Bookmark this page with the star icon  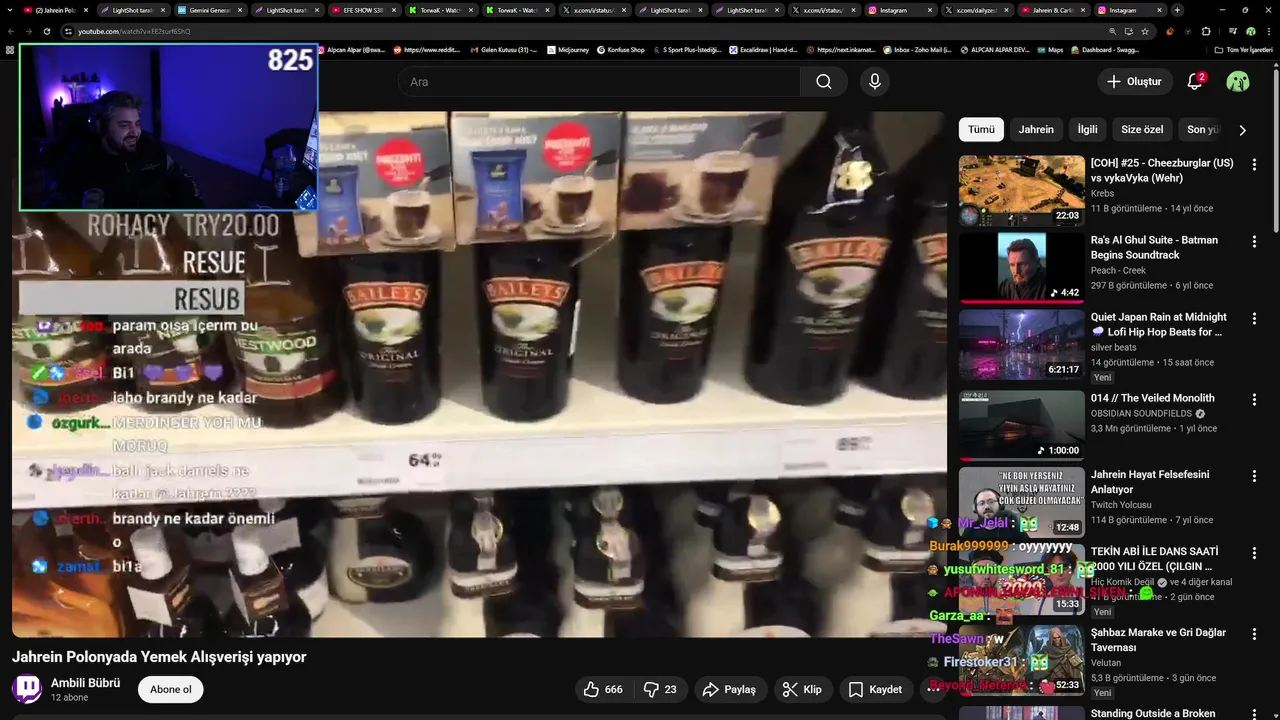pyautogui.click(x=1145, y=31)
